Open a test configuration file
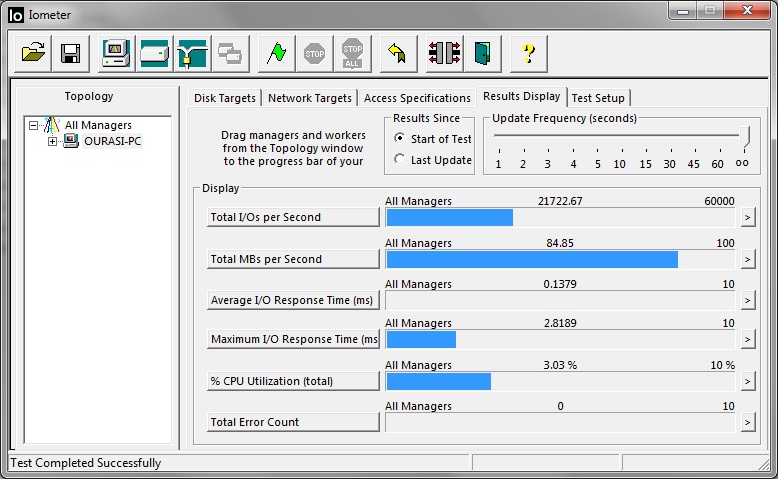Screen dimensions: 778x479 point(33,53)
